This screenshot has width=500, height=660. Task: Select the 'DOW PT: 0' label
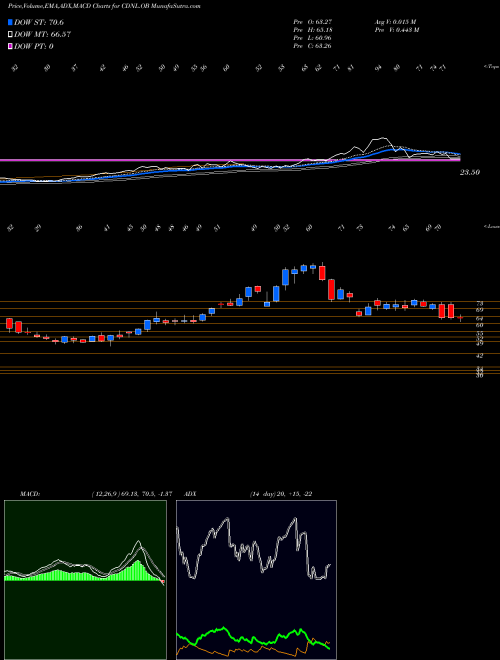tap(34, 46)
